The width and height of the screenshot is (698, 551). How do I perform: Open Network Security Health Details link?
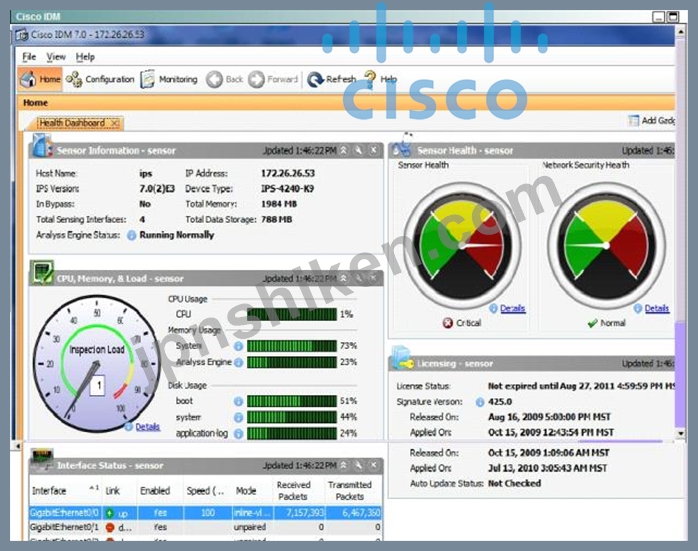657,308
